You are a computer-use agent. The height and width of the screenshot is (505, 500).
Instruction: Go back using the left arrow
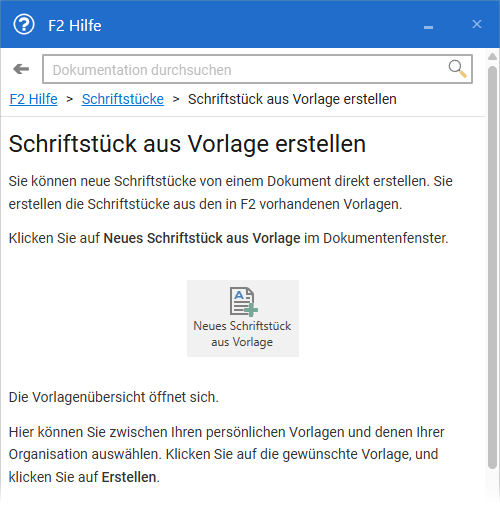pyautogui.click(x=21, y=69)
